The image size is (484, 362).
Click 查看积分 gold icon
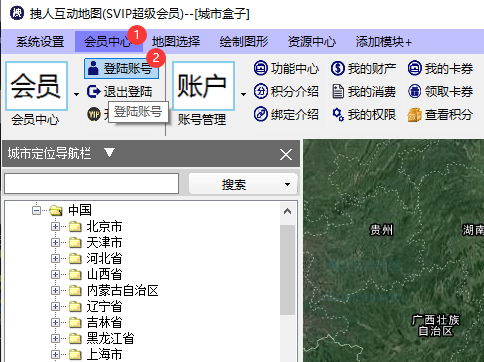click(414, 115)
